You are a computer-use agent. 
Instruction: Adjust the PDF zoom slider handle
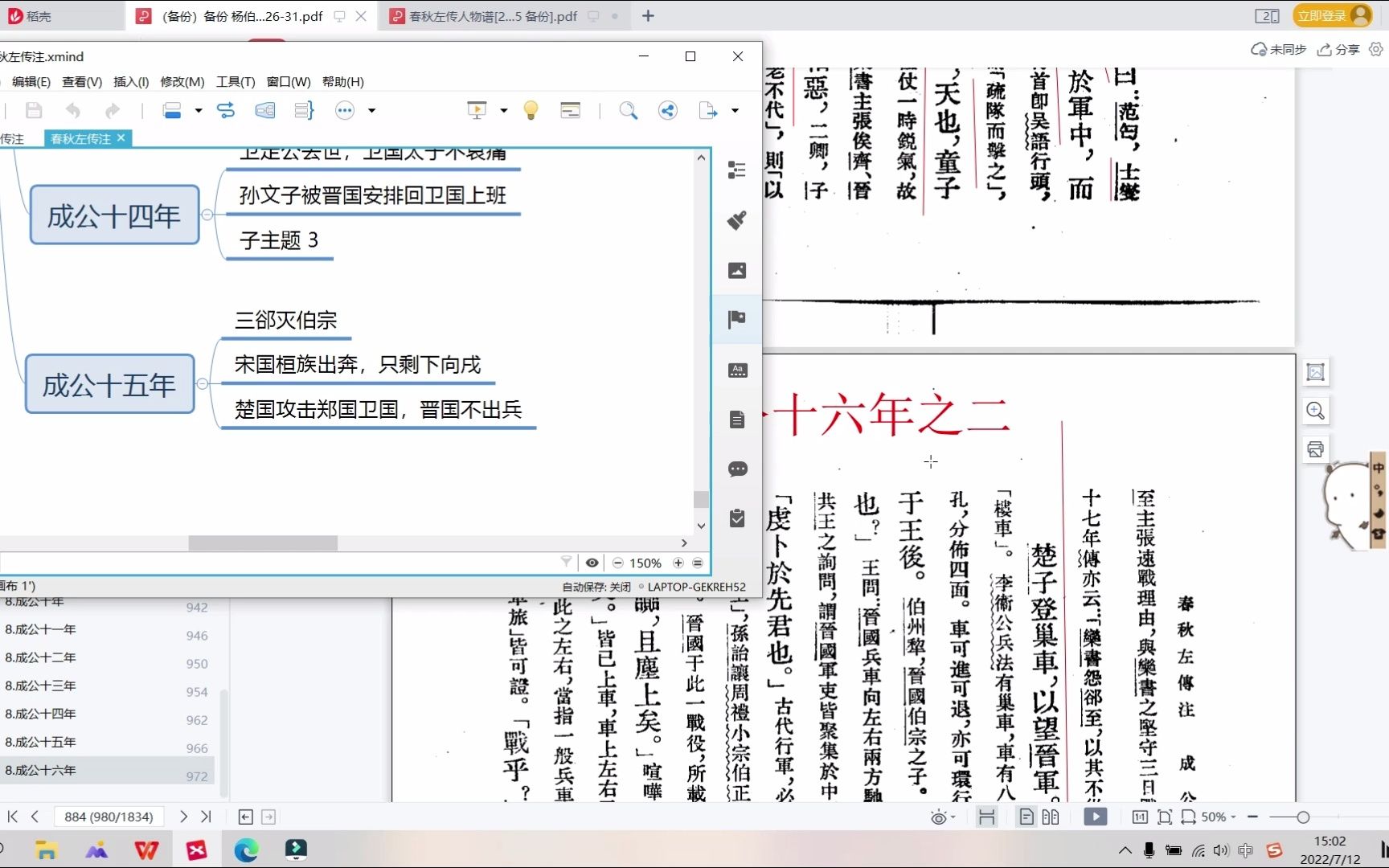pyautogui.click(x=1303, y=817)
